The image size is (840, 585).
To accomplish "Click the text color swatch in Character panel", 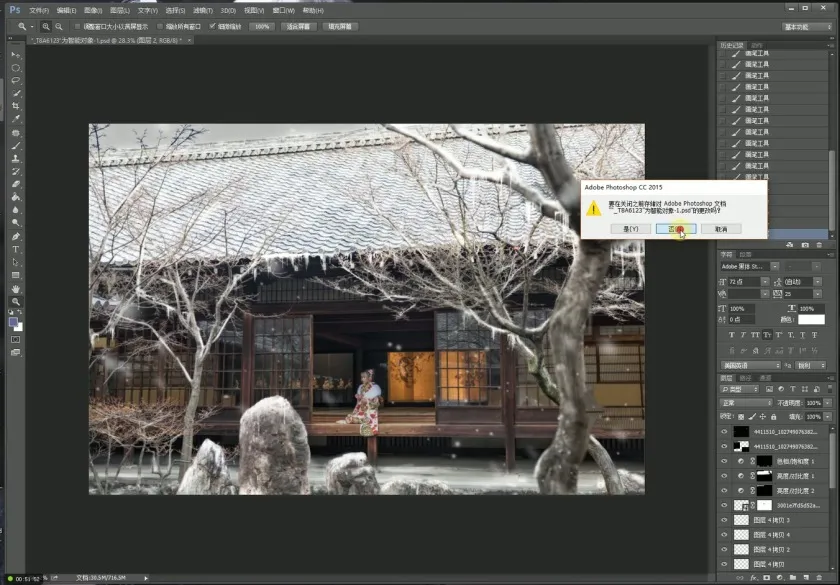I will pos(811,320).
